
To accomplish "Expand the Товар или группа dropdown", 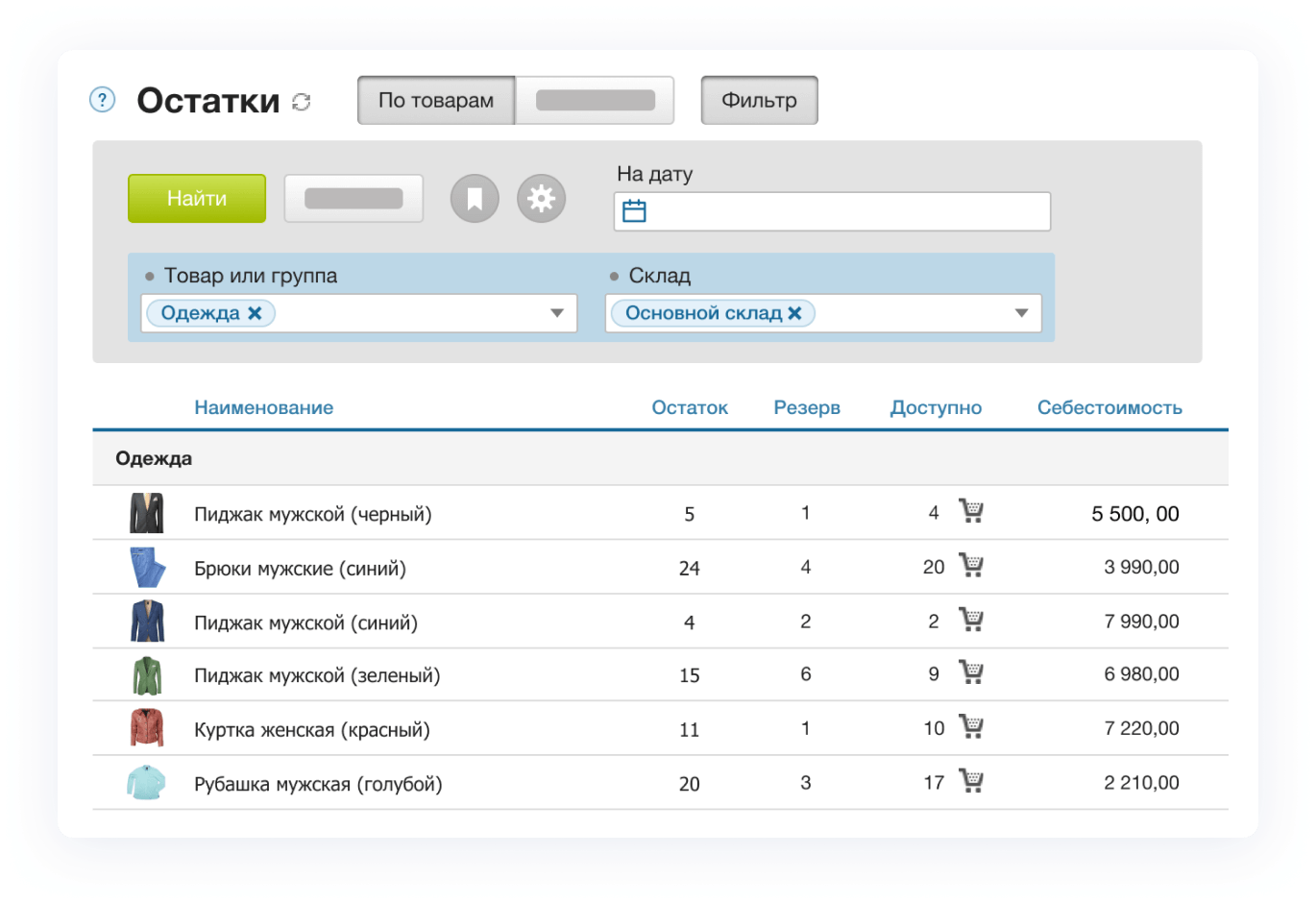I will 557,313.
